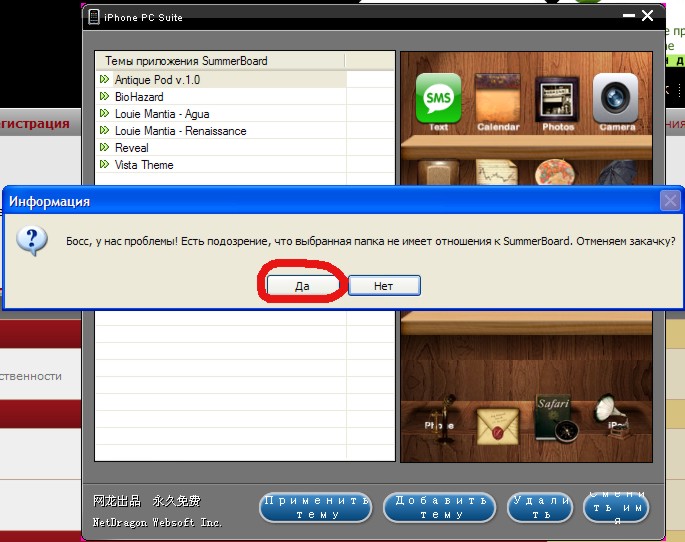Close the Информация dialog with X

[670, 201]
